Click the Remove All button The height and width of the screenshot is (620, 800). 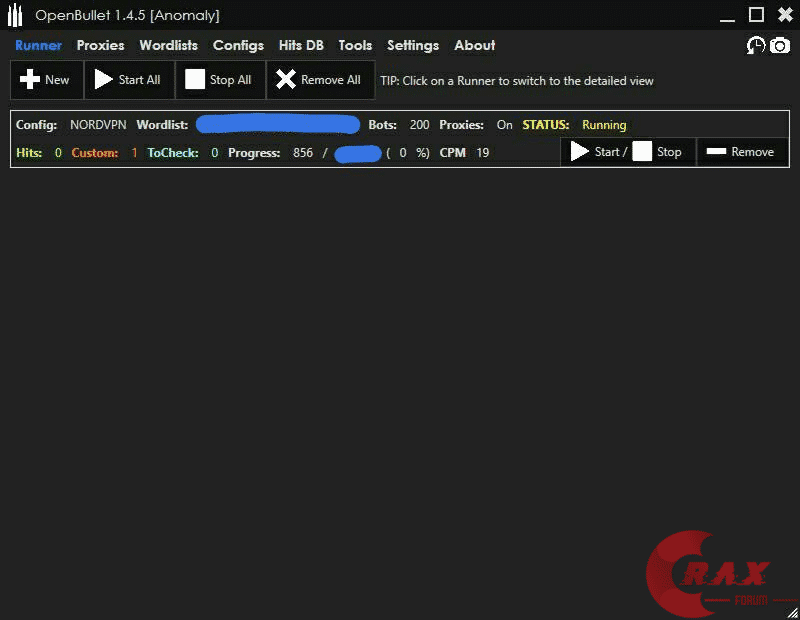click(320, 80)
